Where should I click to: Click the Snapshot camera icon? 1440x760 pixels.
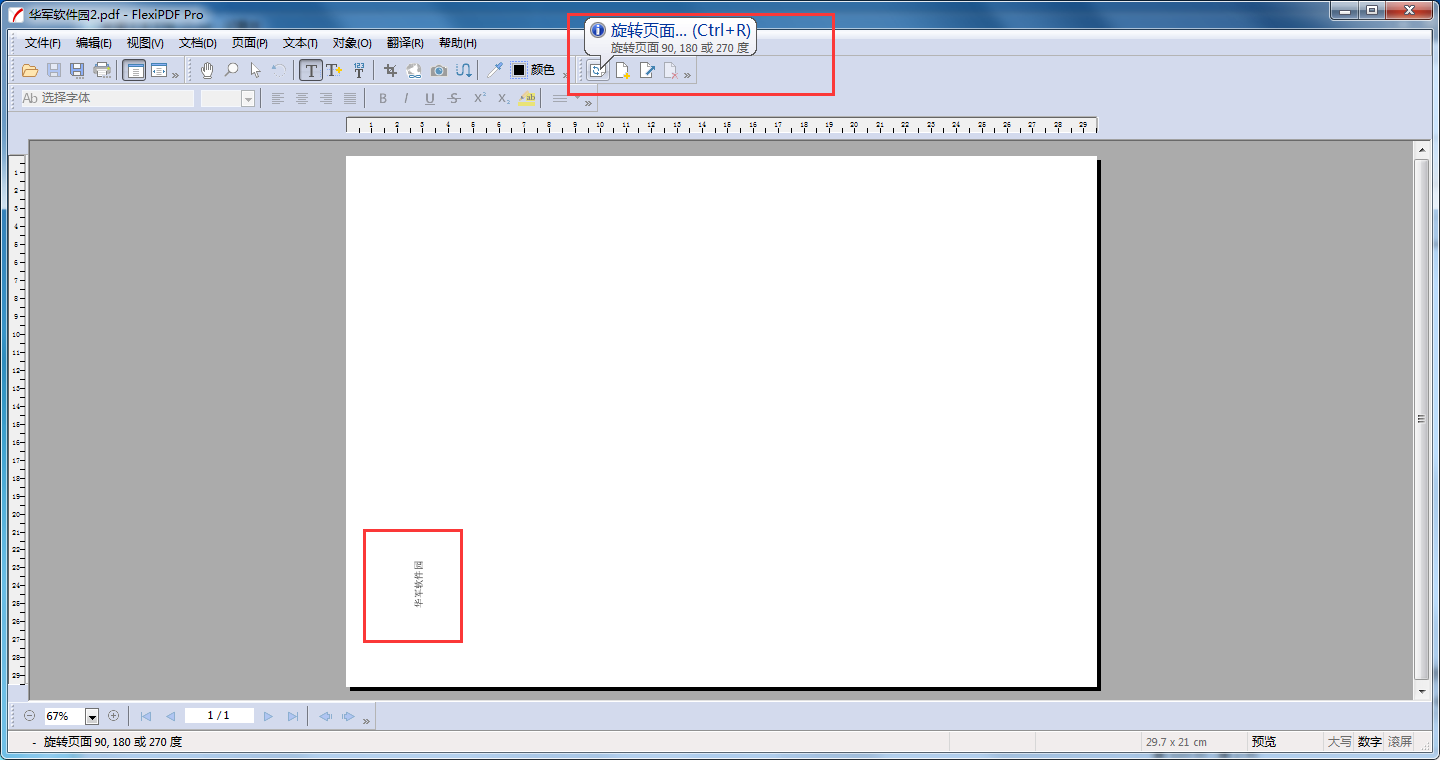pos(439,70)
